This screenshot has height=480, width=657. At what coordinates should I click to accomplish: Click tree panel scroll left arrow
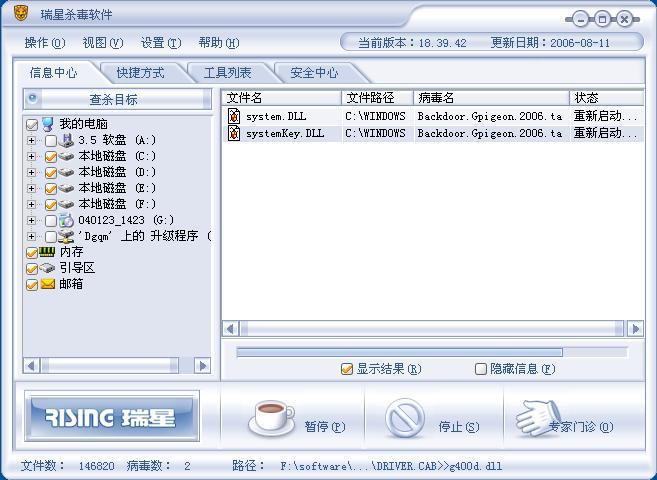coord(31,366)
